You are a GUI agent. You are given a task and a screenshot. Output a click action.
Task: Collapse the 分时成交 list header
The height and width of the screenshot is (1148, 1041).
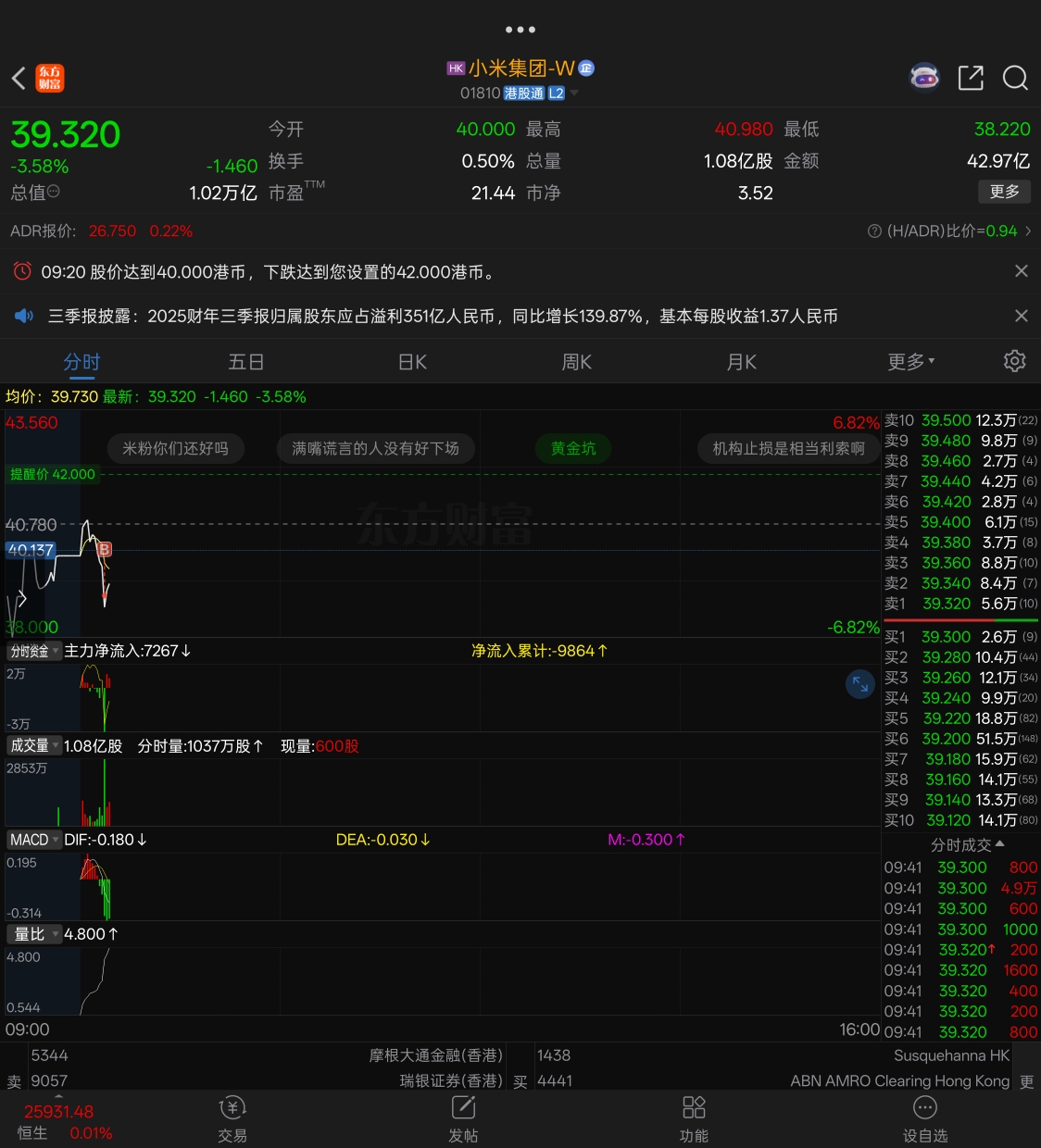968,845
